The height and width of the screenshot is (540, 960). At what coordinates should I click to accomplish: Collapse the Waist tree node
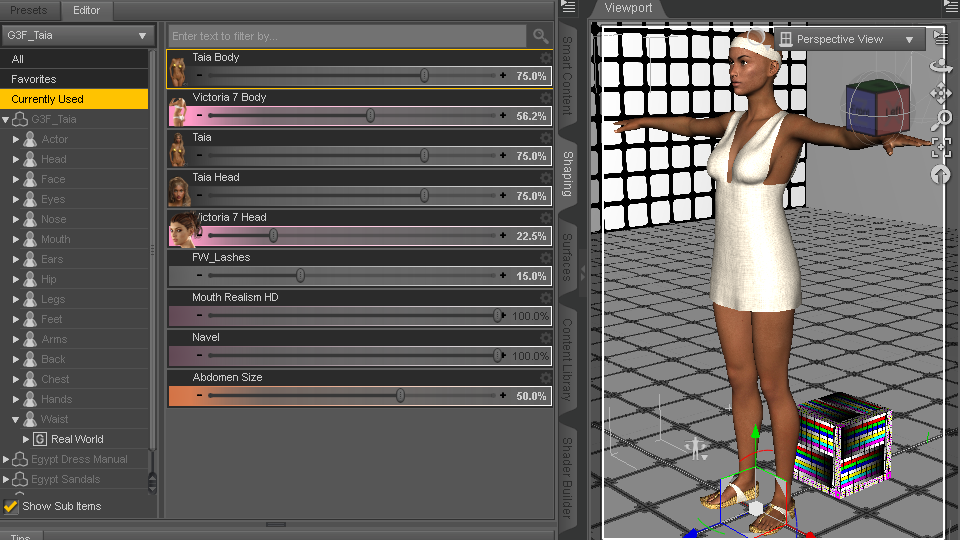coord(16,419)
